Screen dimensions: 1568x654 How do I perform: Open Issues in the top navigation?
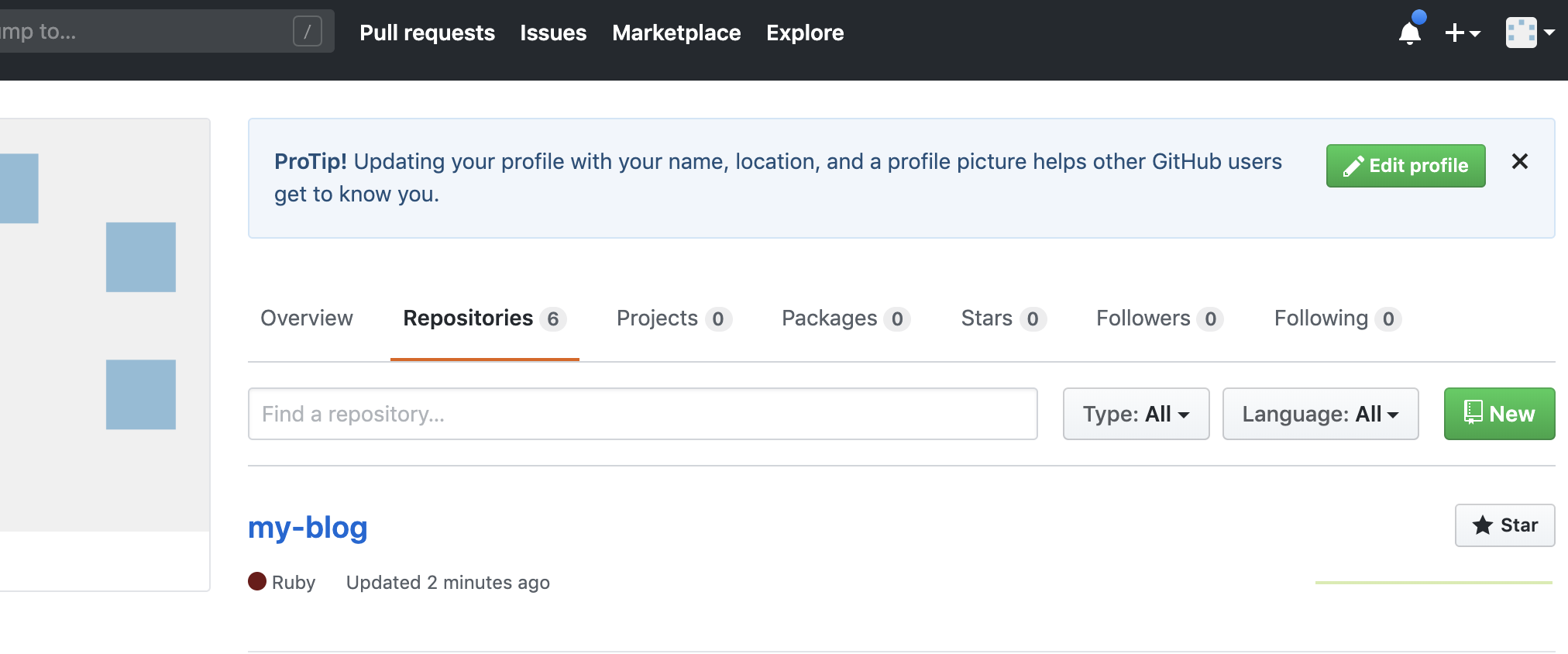pyautogui.click(x=553, y=33)
